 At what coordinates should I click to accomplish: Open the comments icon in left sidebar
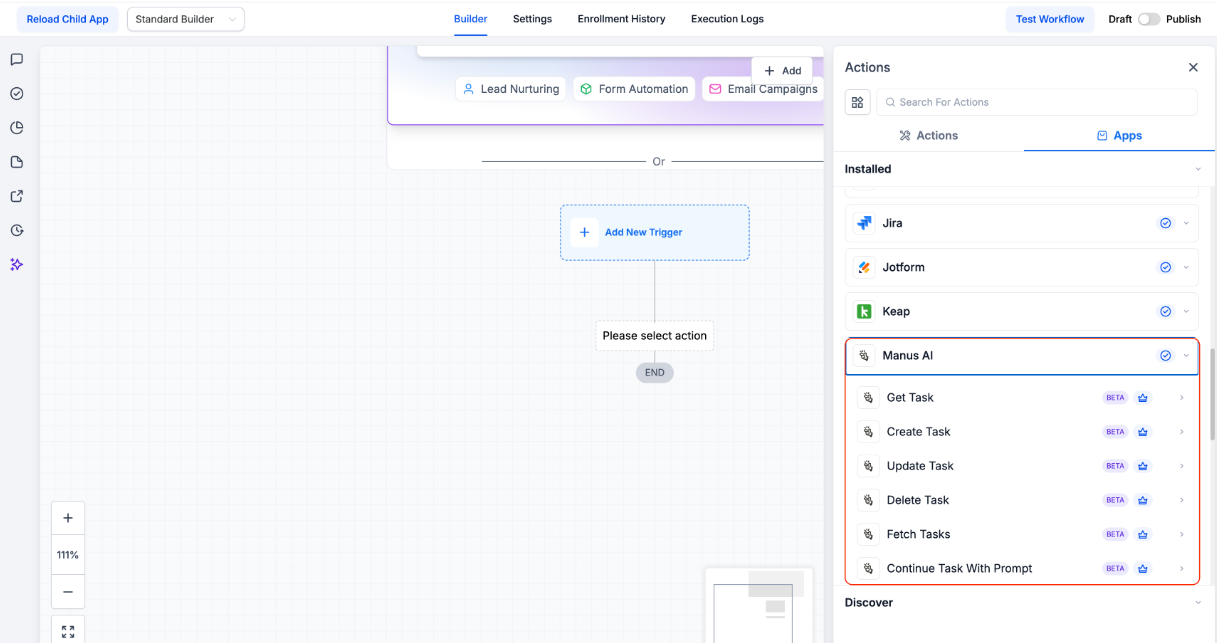[17, 60]
